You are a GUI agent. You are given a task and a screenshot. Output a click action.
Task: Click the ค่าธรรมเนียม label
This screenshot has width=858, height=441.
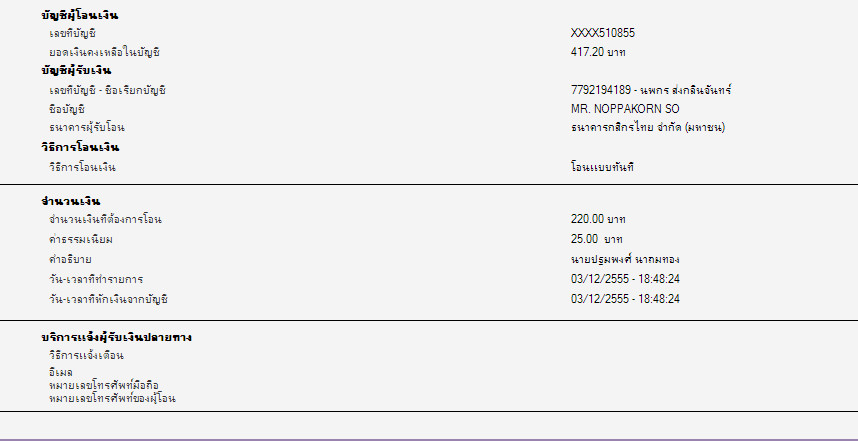pos(80,239)
